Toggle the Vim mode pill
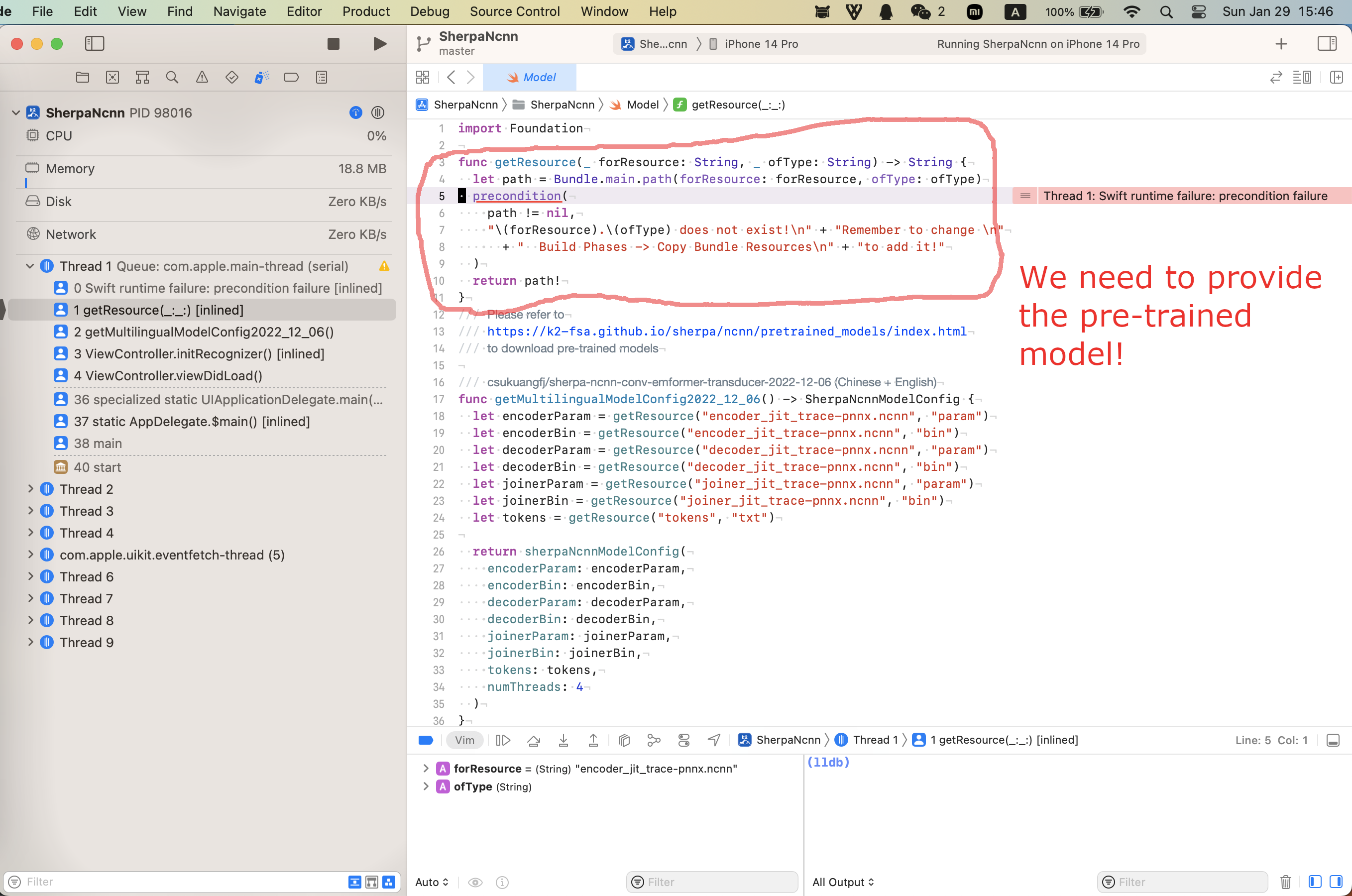1352x896 pixels. [464, 740]
